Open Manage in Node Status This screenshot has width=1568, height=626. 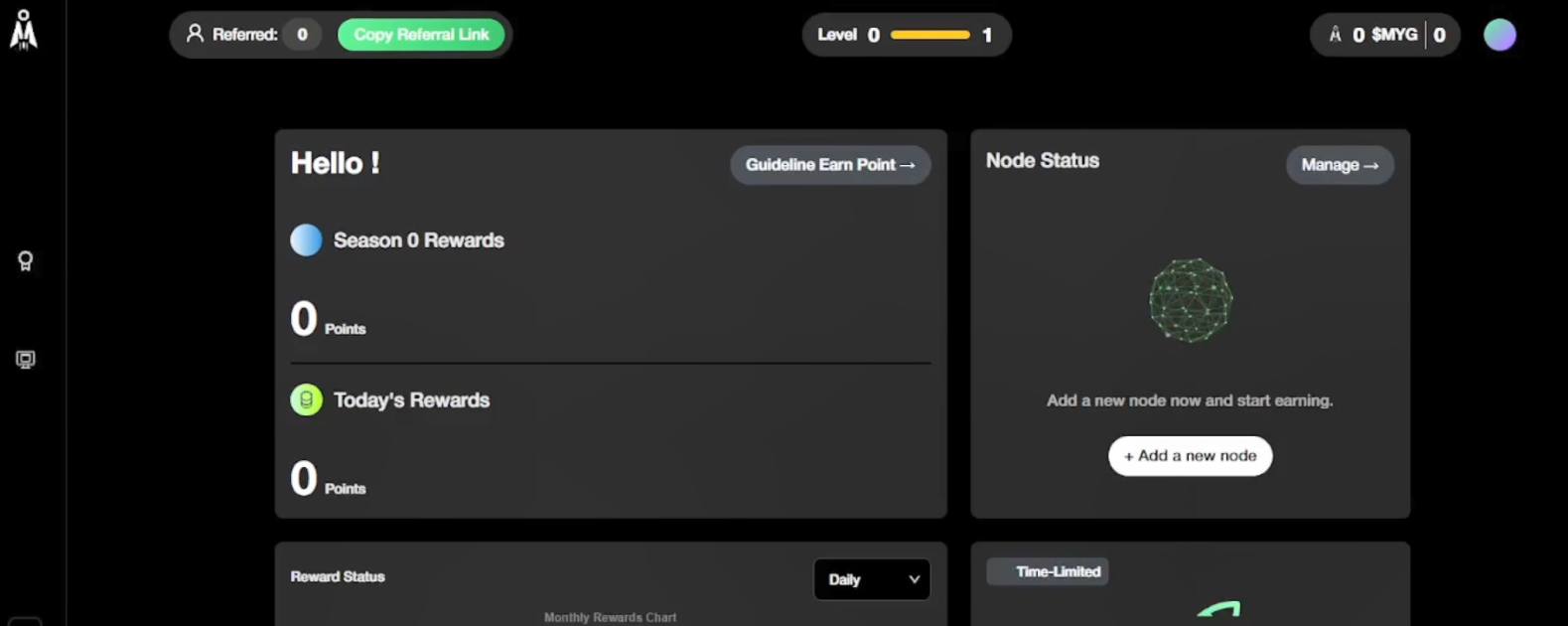(x=1340, y=165)
